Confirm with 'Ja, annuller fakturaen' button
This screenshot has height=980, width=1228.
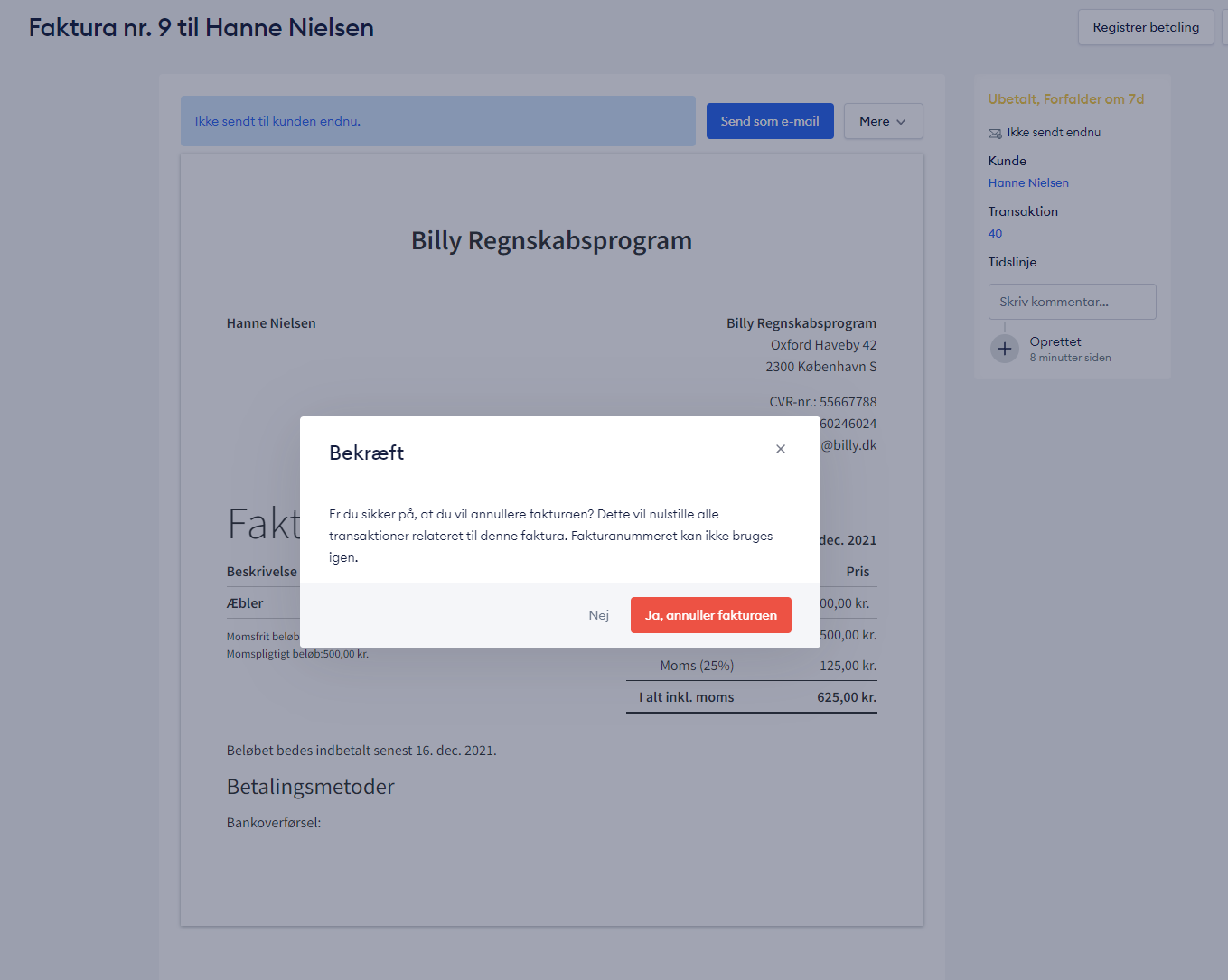click(711, 615)
